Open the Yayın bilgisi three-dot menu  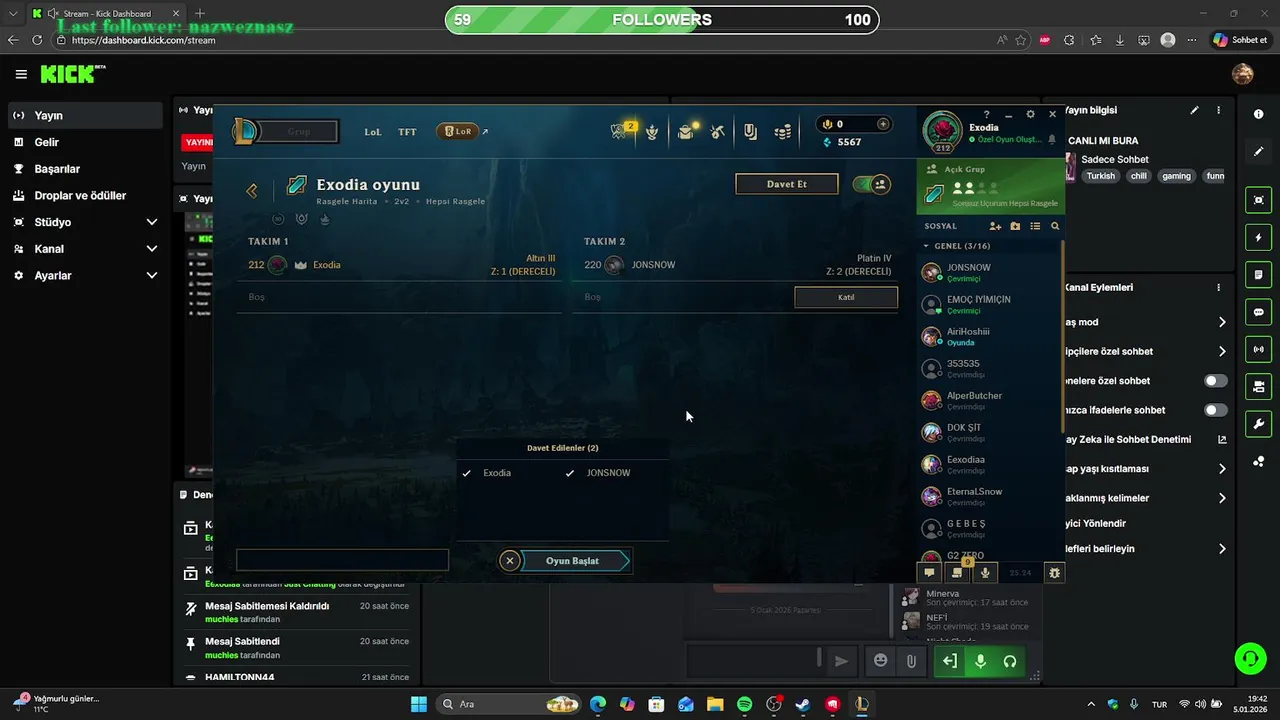point(1218,110)
